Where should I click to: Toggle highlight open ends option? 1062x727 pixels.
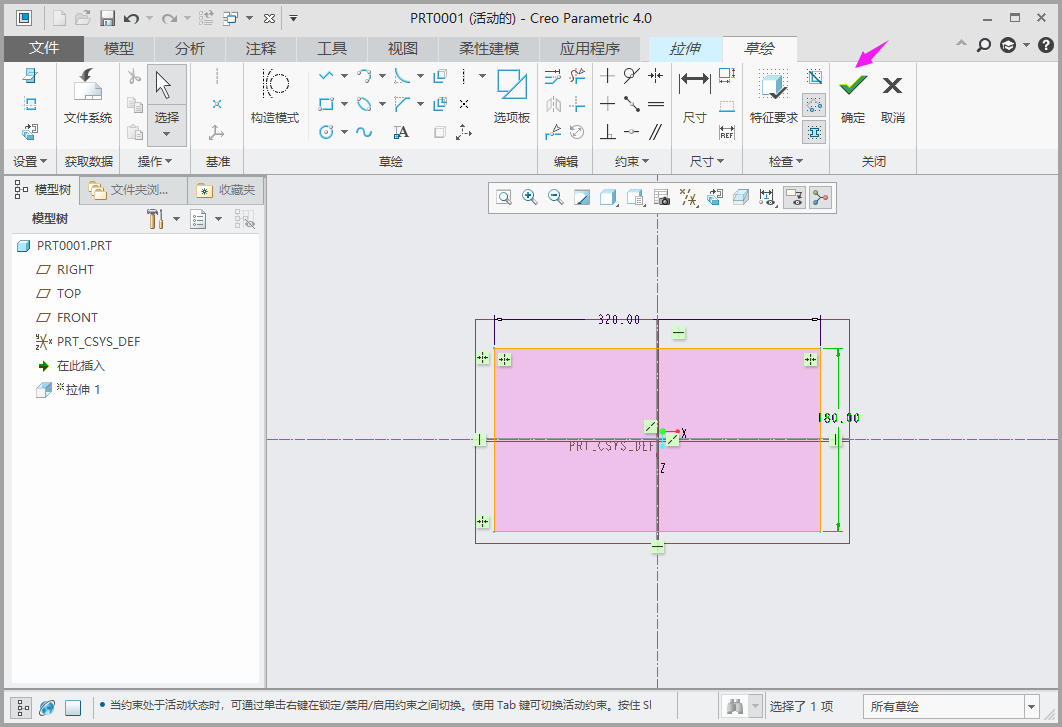[x=814, y=104]
